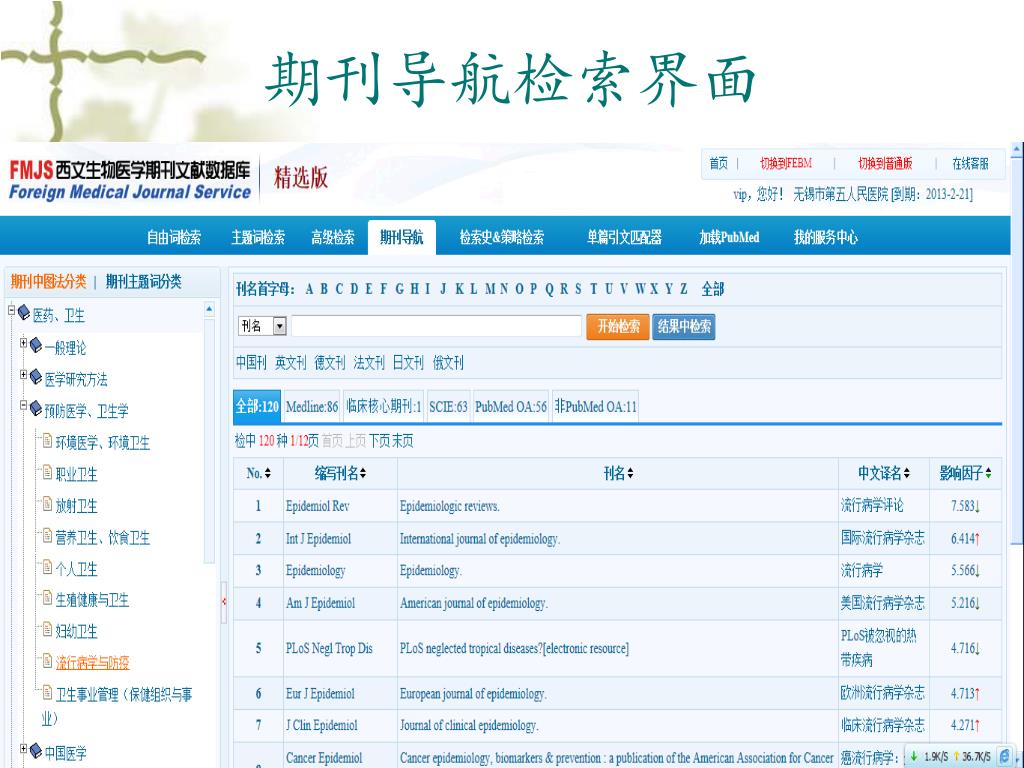The height and width of the screenshot is (768, 1024).
Task: Open 环境医学、环境卫生 category
Action: [x=103, y=443]
